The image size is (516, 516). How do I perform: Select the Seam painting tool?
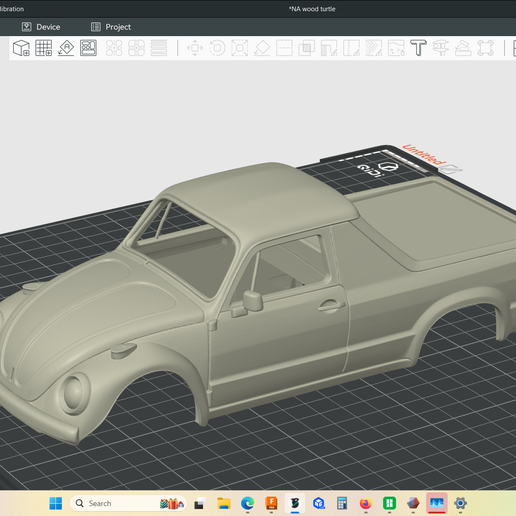351,48
